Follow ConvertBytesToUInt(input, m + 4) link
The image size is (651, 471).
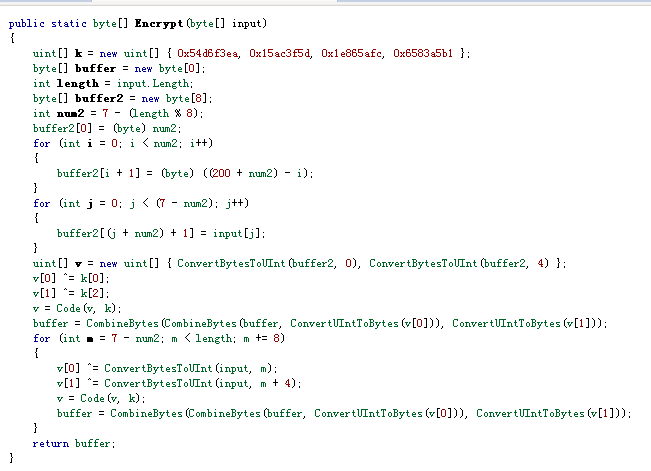click(200, 383)
